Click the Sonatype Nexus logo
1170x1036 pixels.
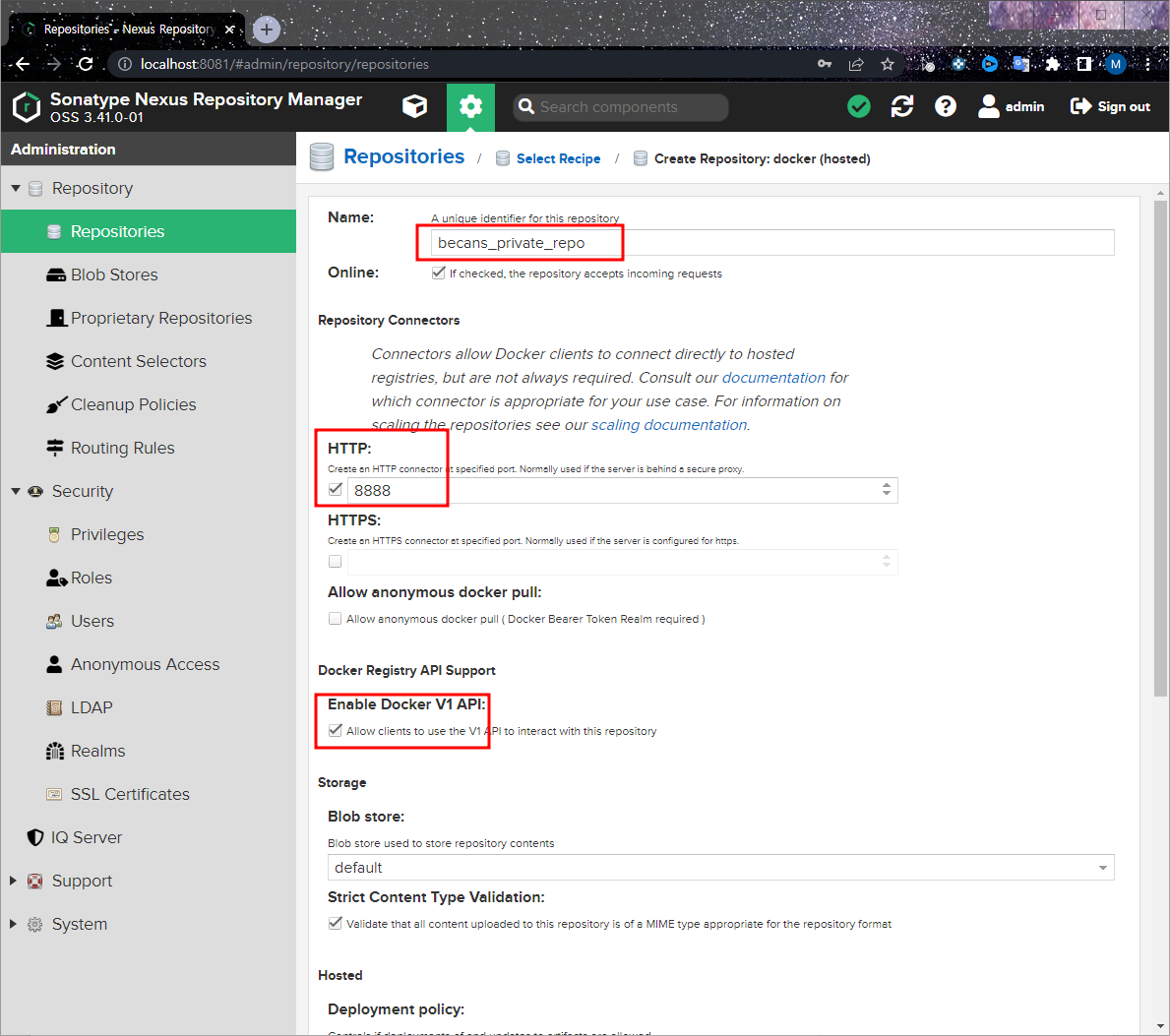tap(27, 106)
